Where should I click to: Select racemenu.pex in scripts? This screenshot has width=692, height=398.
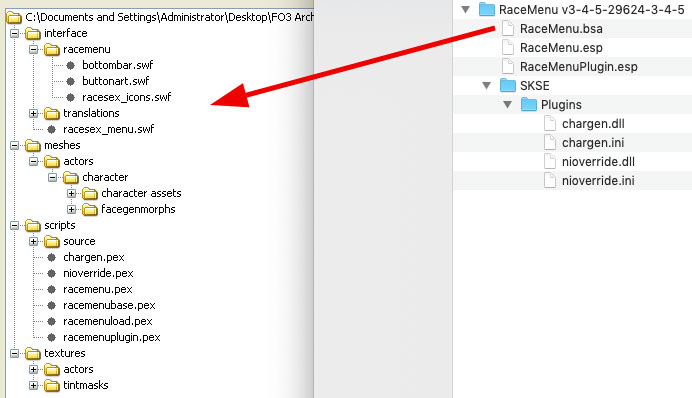click(98, 289)
